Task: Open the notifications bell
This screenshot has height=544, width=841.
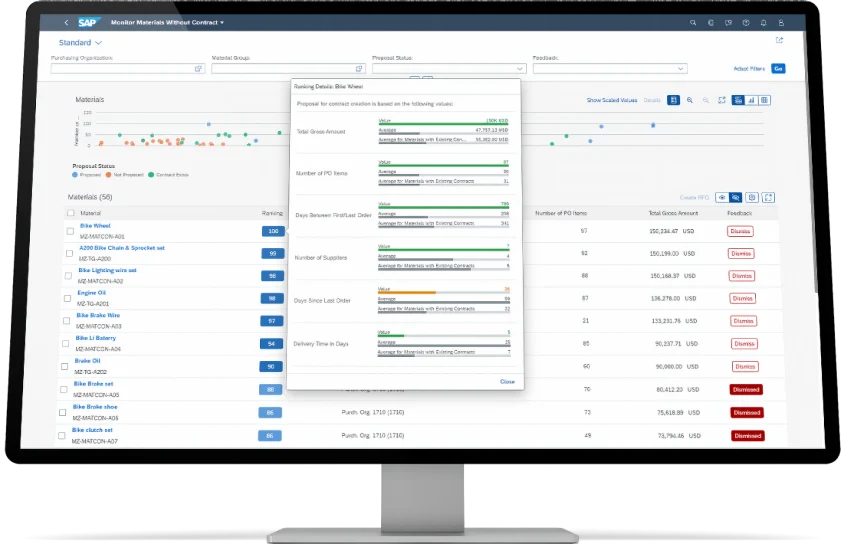Action: (x=763, y=22)
